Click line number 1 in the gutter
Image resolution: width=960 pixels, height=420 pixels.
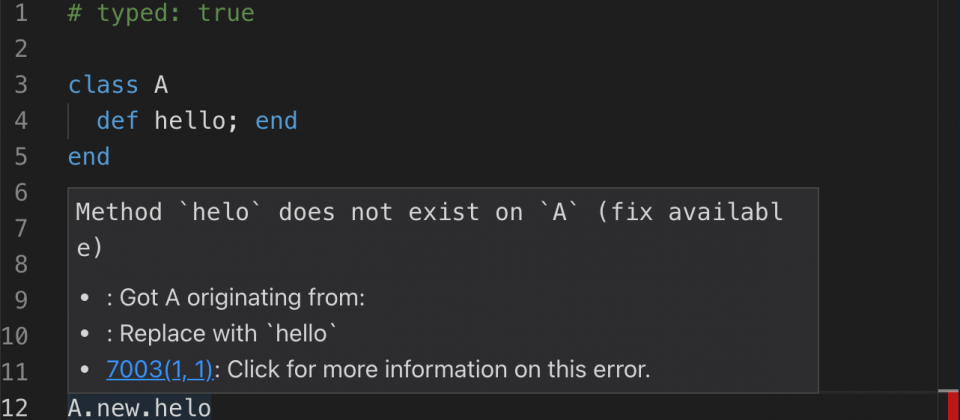(x=20, y=13)
